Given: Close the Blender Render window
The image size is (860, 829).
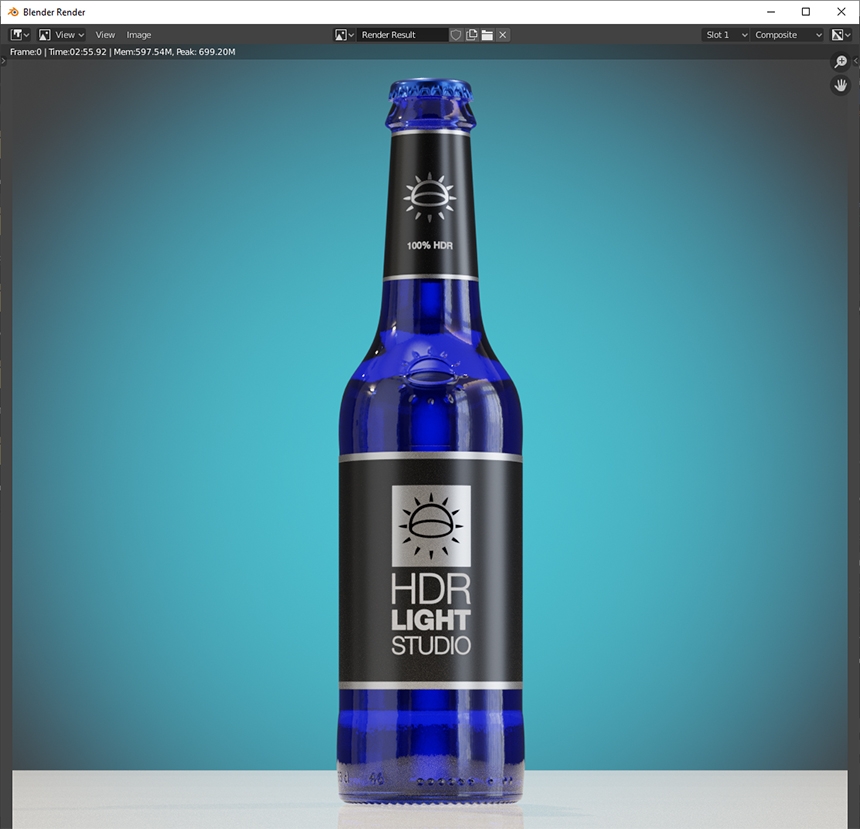Looking at the screenshot, I should click(x=841, y=12).
